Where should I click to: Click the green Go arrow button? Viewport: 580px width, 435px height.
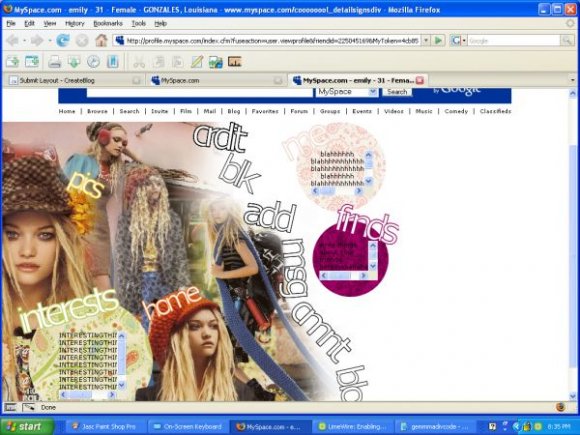[x=438, y=40]
